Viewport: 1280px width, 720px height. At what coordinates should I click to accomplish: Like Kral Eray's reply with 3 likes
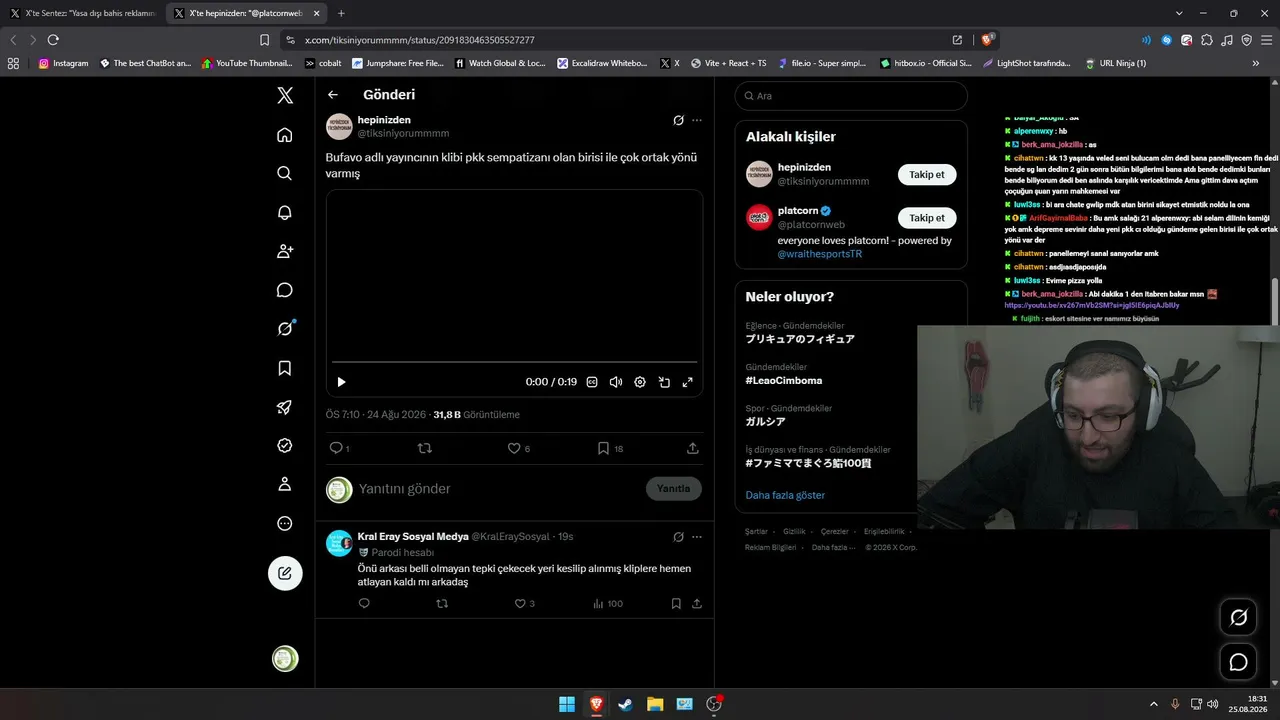click(x=520, y=603)
